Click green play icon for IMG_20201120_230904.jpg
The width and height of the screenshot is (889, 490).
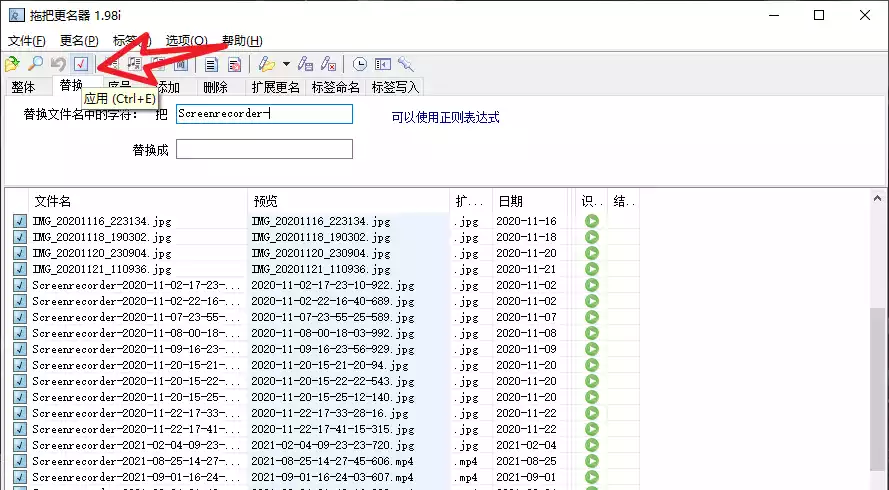coord(592,253)
